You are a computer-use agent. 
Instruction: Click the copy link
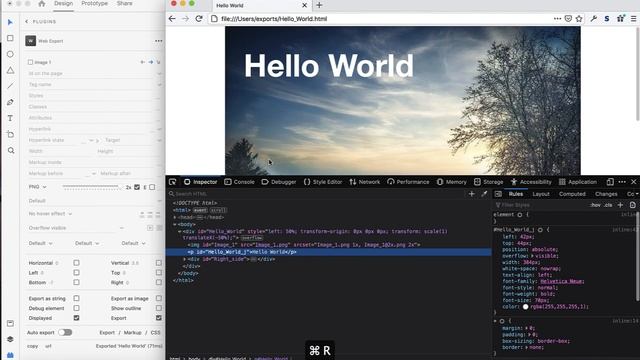click(33, 346)
